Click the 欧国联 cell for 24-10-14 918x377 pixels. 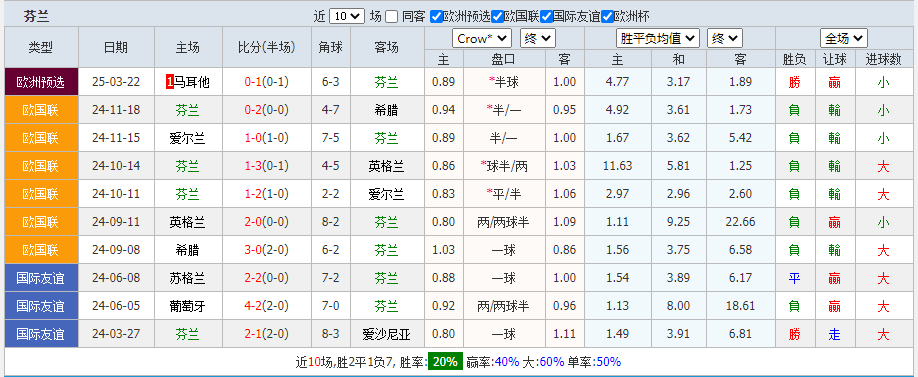tap(41, 166)
